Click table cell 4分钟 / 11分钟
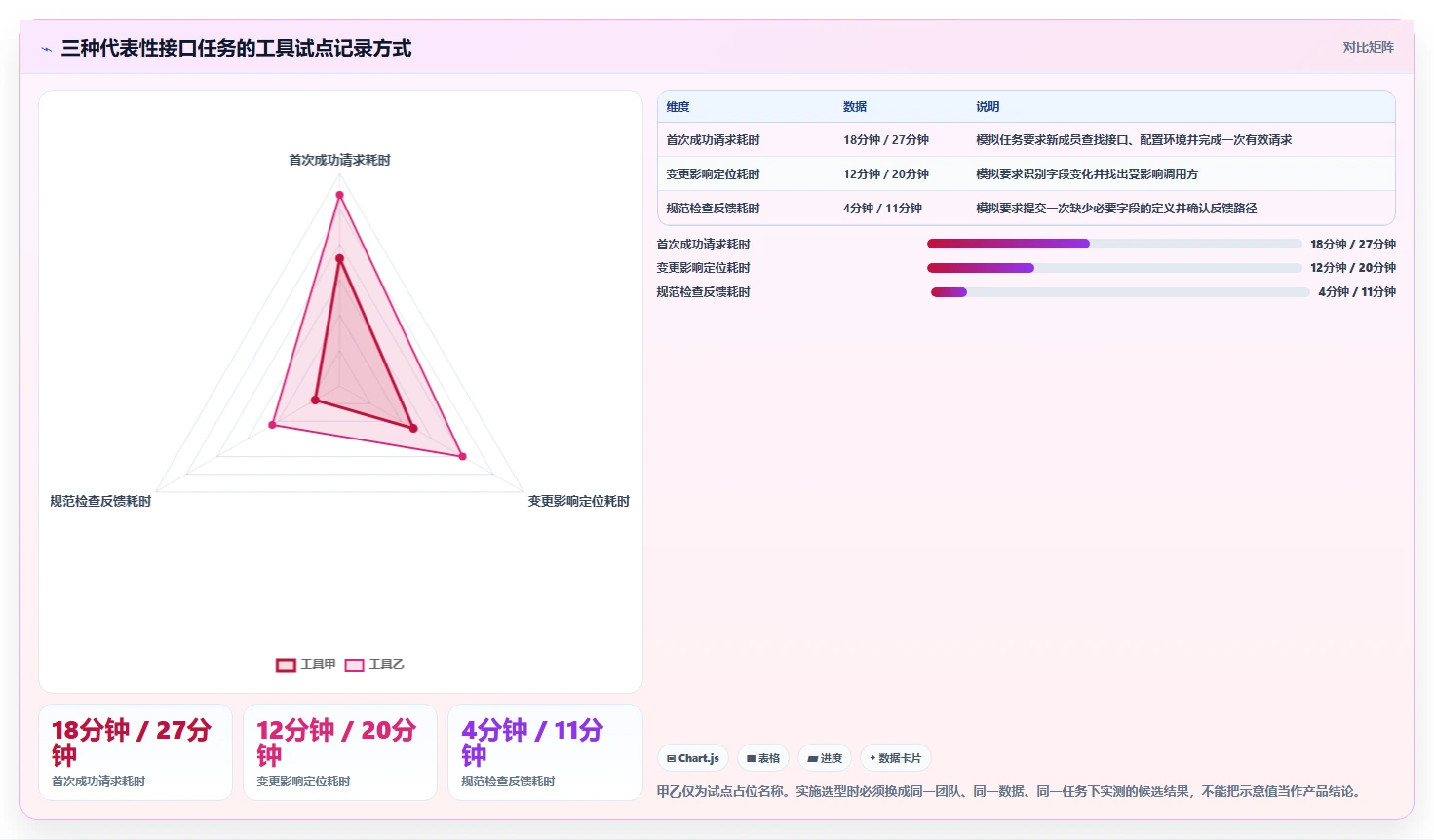 (882, 209)
